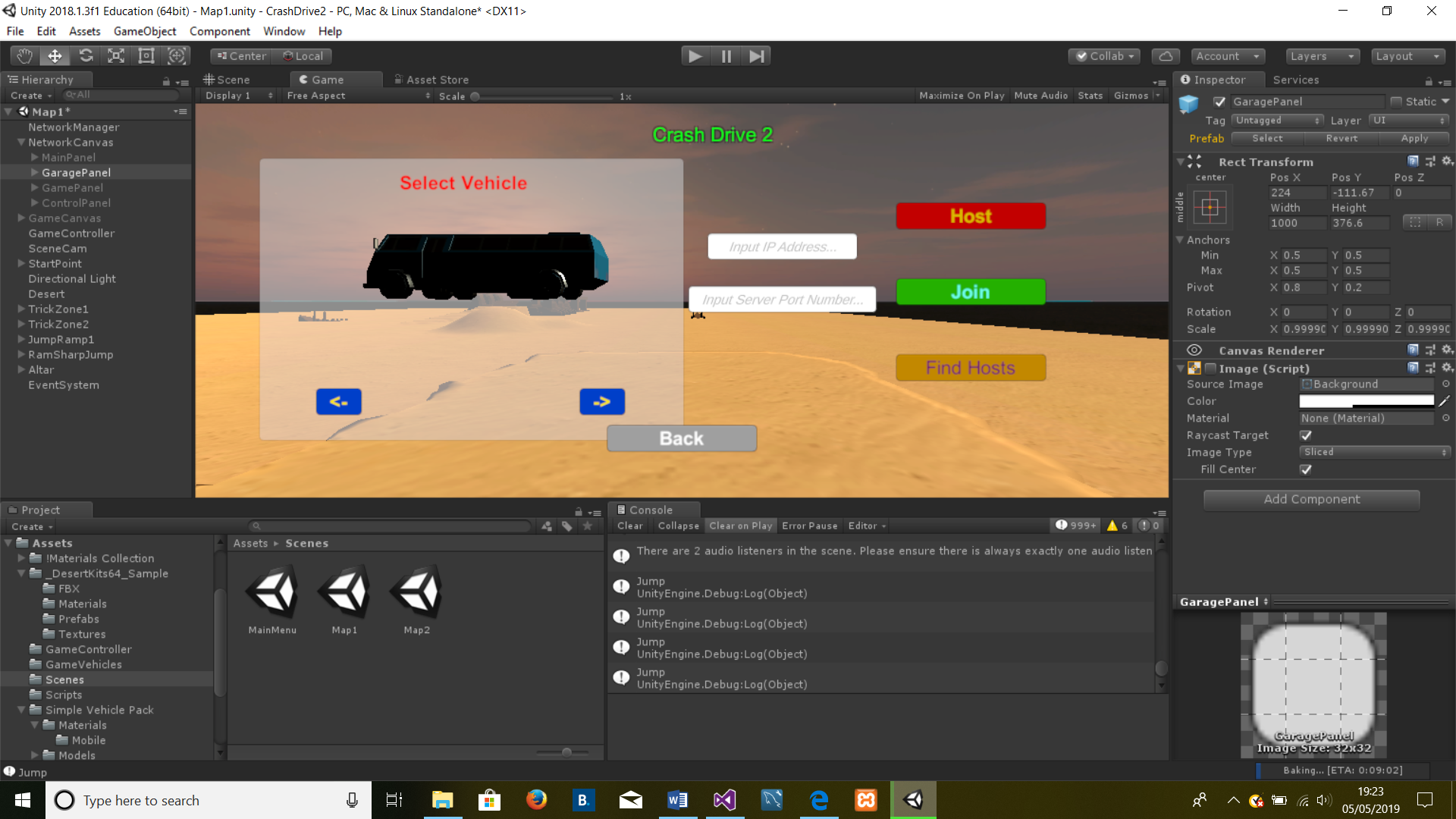Open Rect Transform help icon
The image size is (1456, 819).
click(x=1413, y=162)
